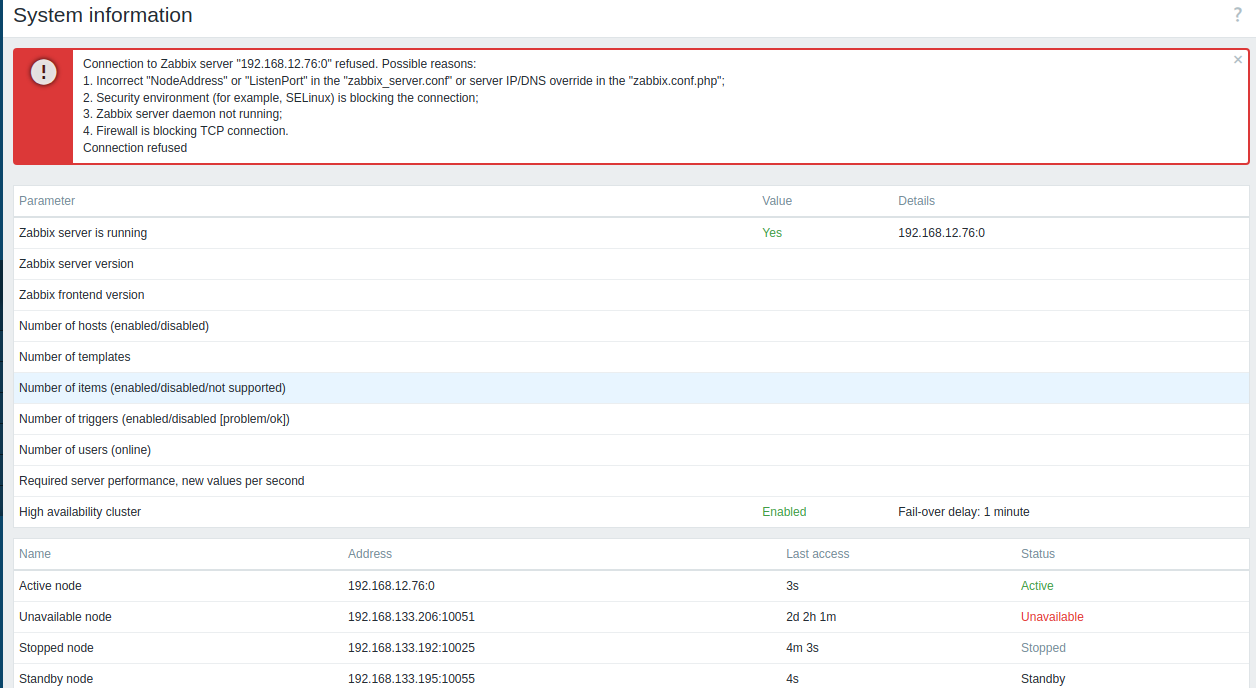Select the Active node address 192.168.12.76:0
Viewport: 1256px width, 688px height.
(391, 586)
